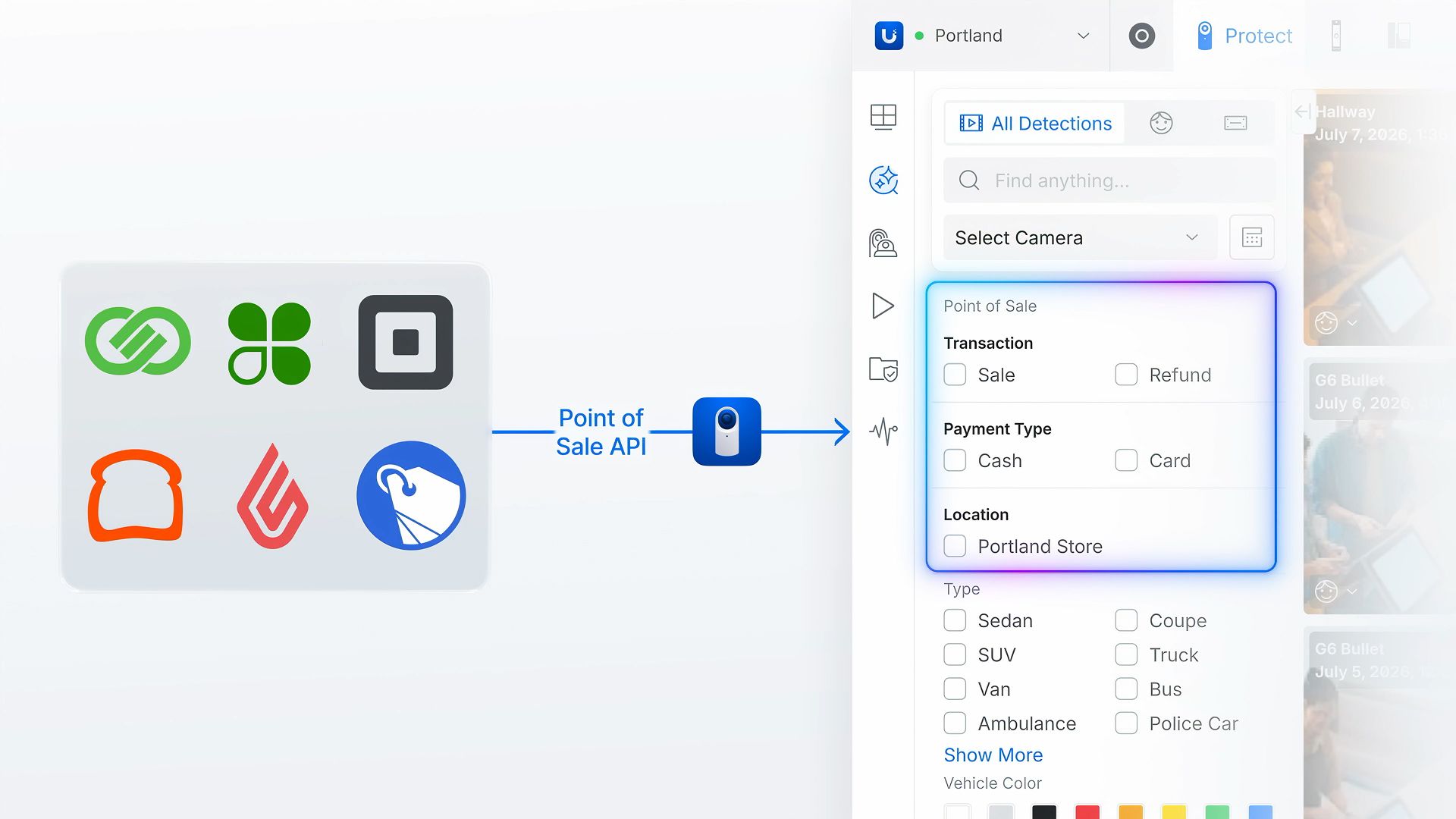
Task: Pick the gray vehicle color swatch
Action: click(x=1001, y=812)
